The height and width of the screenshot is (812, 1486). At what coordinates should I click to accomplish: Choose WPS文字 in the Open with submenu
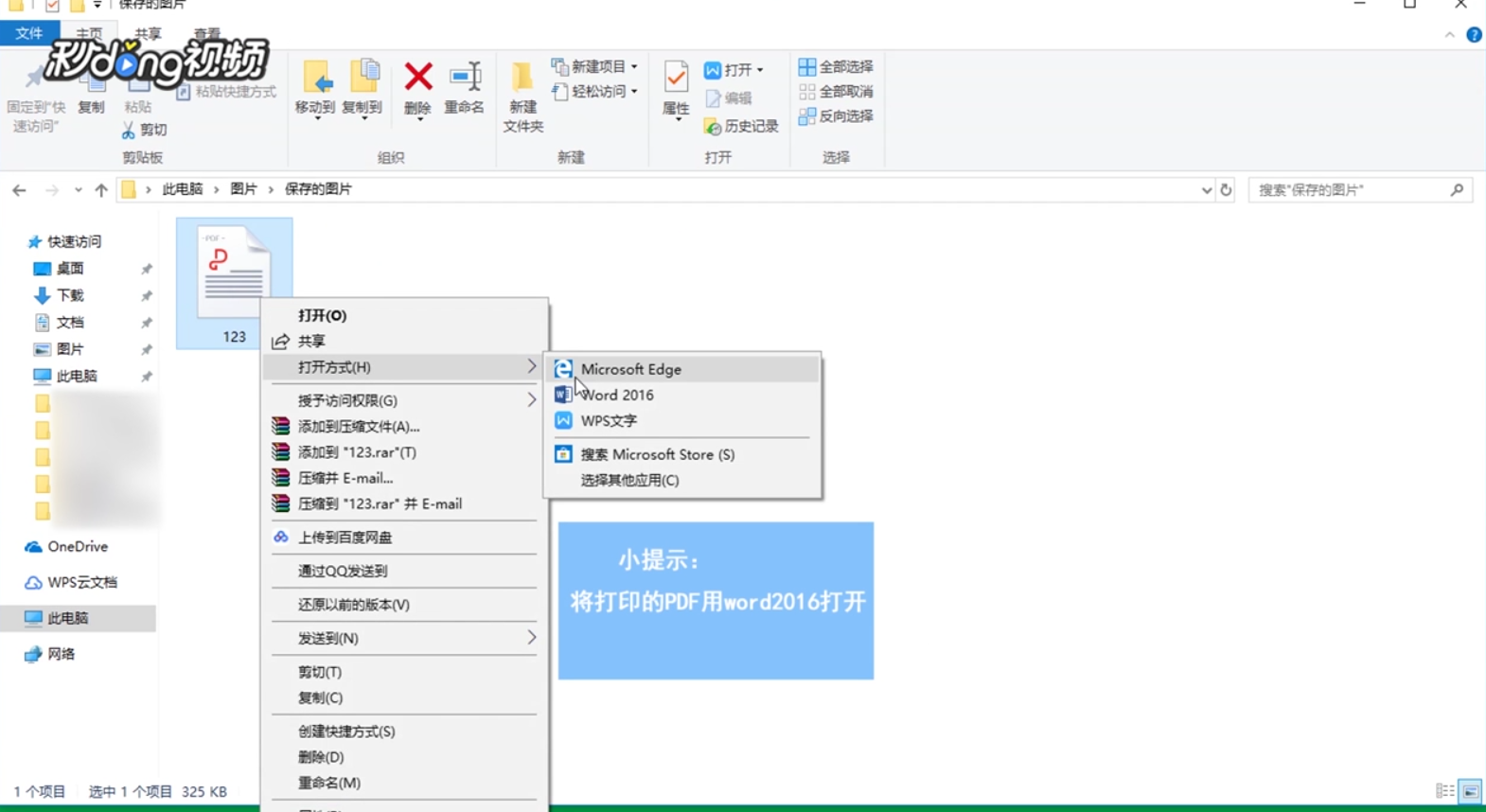(x=681, y=420)
